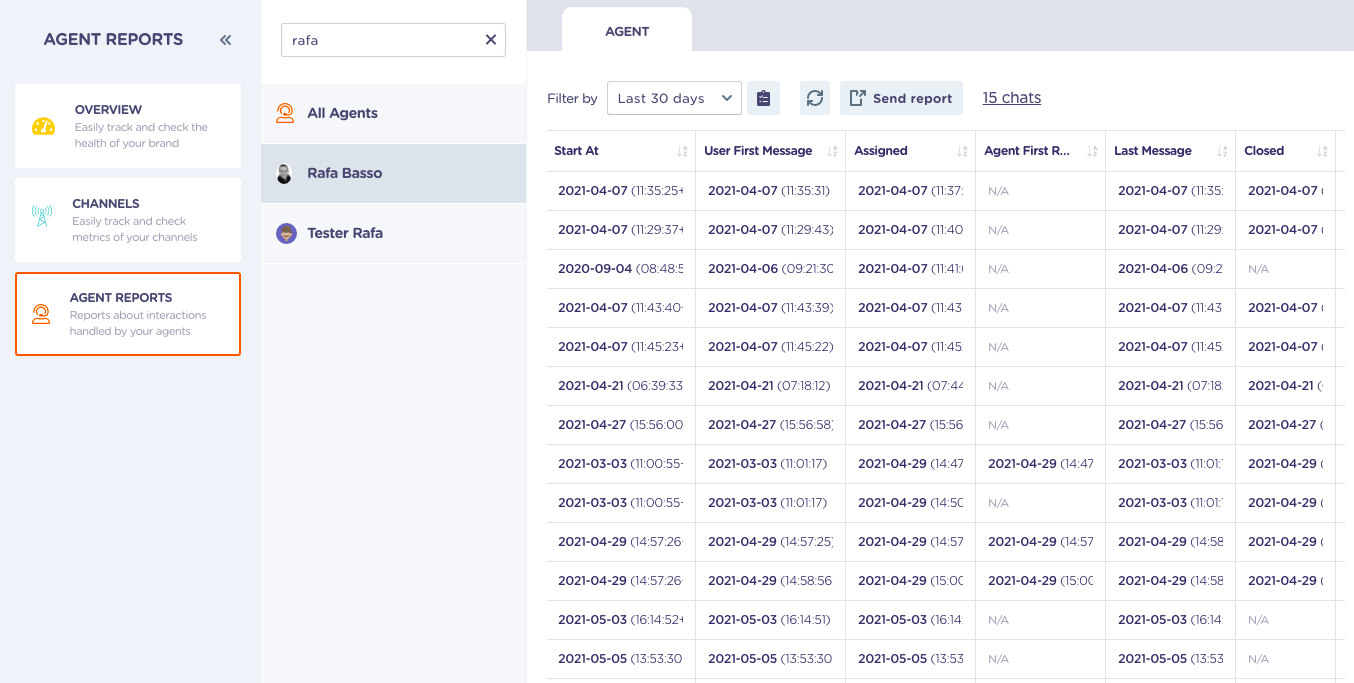
Task: Click User First Message cell 2021-04-06 (09:21:30
Action: 771,269
